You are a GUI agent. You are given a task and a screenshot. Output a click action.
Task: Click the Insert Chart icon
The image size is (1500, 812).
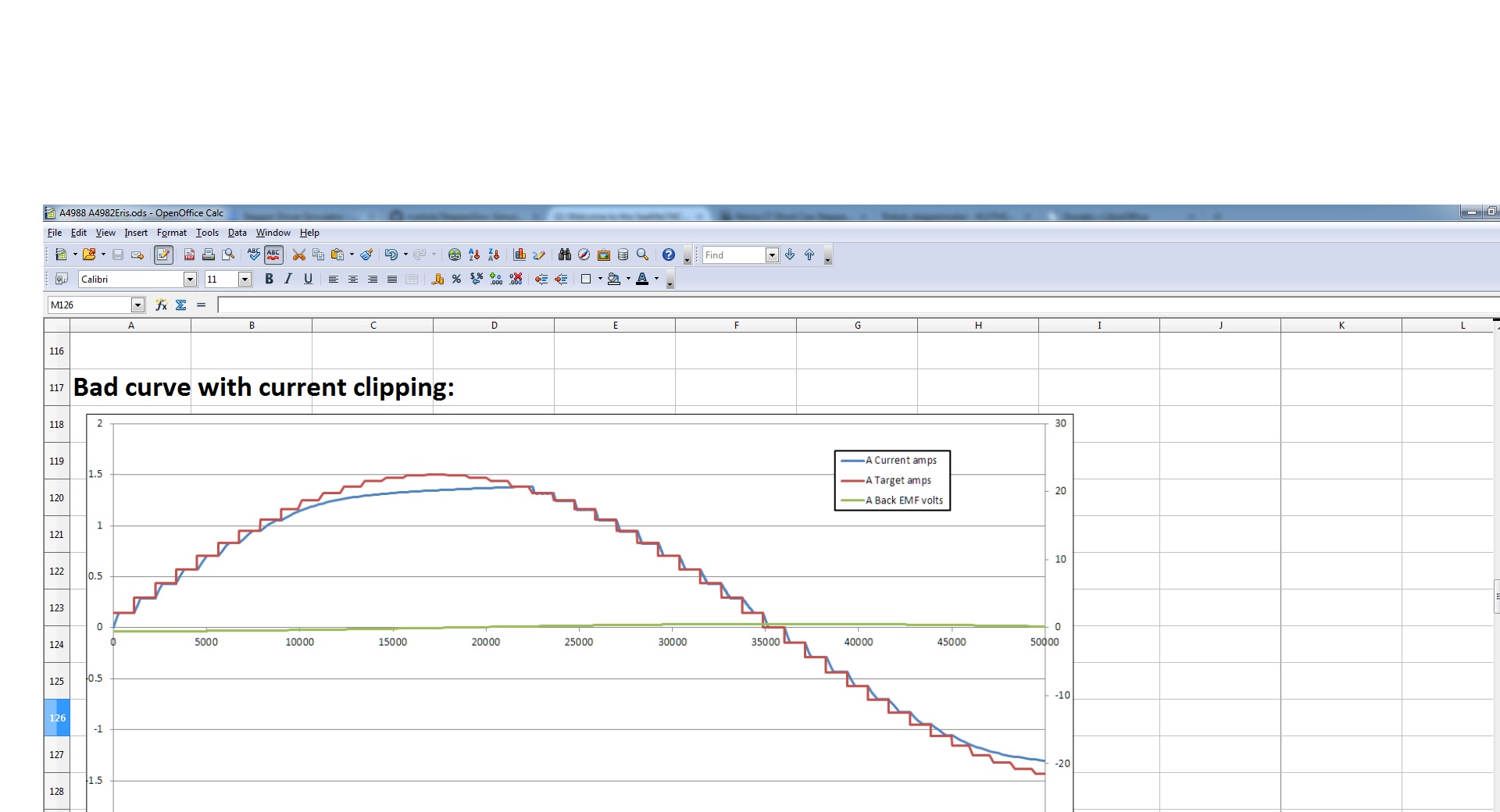coord(520,255)
